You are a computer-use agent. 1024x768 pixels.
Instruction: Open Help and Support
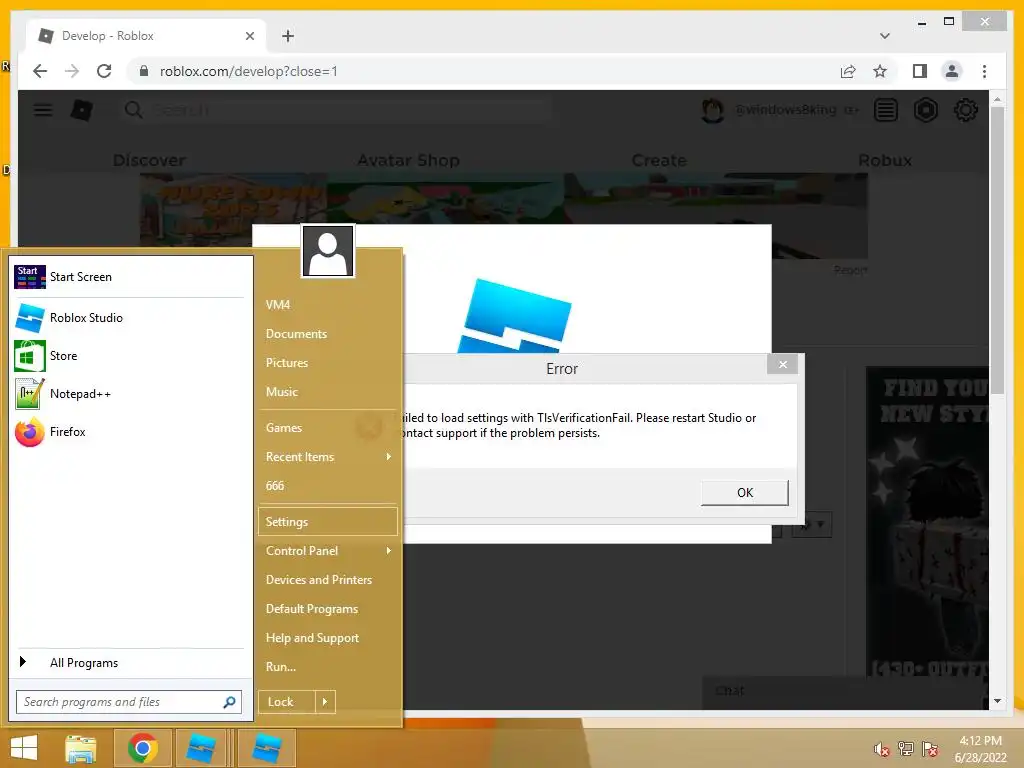(312, 638)
